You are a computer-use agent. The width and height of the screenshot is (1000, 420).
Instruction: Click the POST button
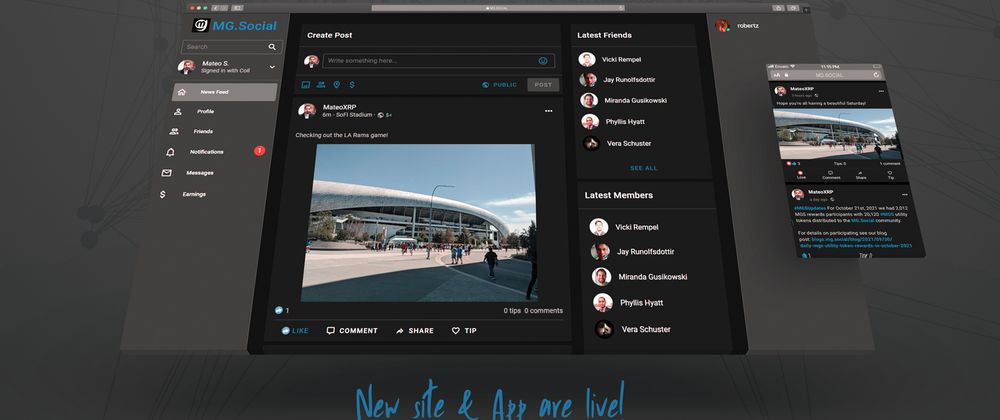click(x=543, y=85)
